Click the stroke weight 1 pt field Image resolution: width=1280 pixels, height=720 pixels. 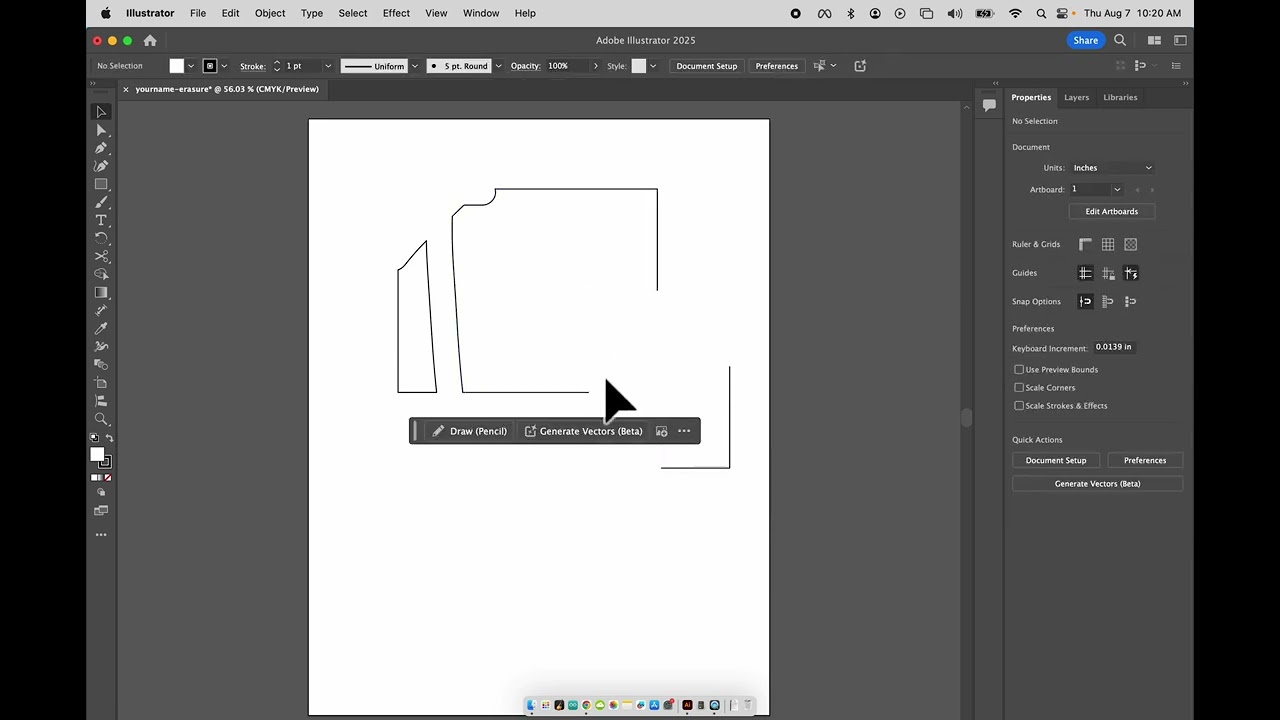point(300,66)
